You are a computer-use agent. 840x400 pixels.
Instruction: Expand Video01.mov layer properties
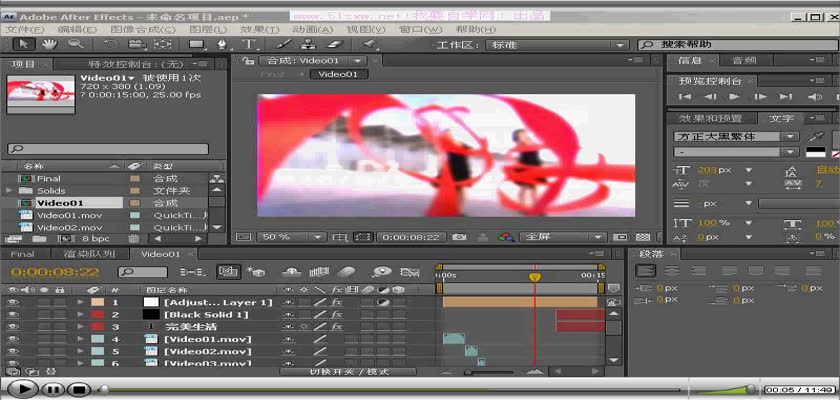80,339
